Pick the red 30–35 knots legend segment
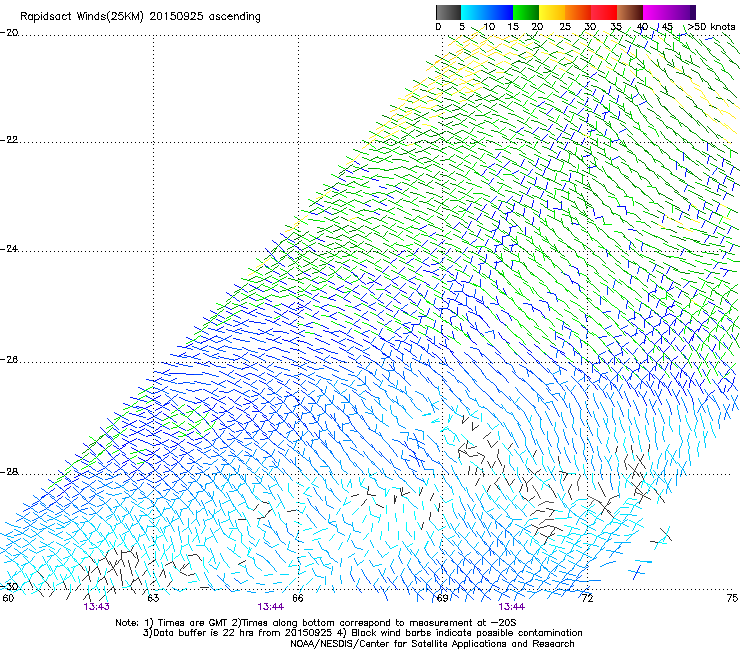 (x=604, y=12)
